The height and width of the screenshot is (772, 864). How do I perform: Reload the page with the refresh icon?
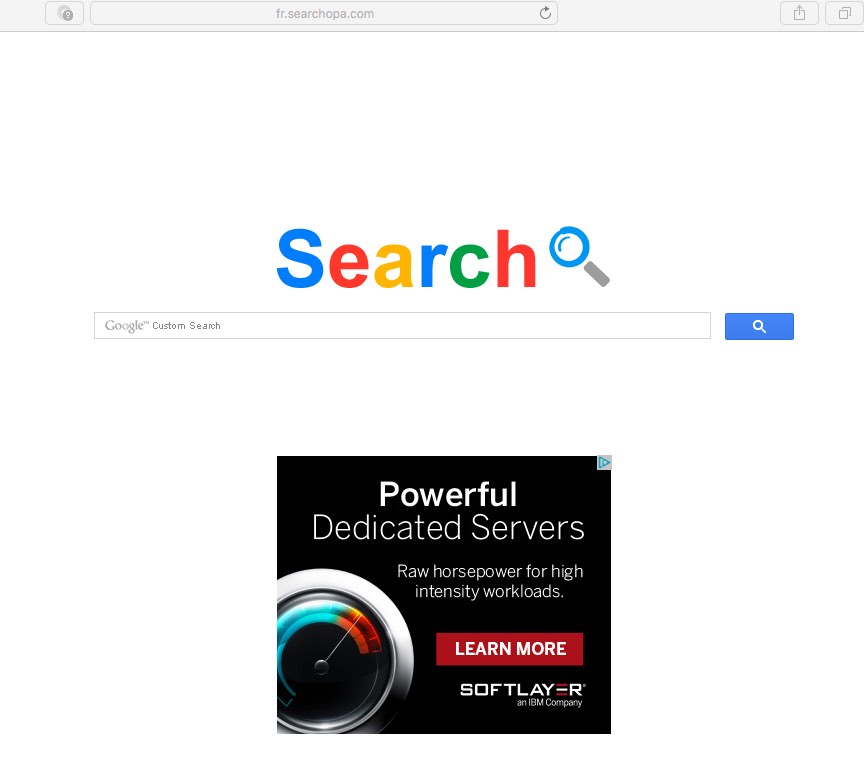545,13
